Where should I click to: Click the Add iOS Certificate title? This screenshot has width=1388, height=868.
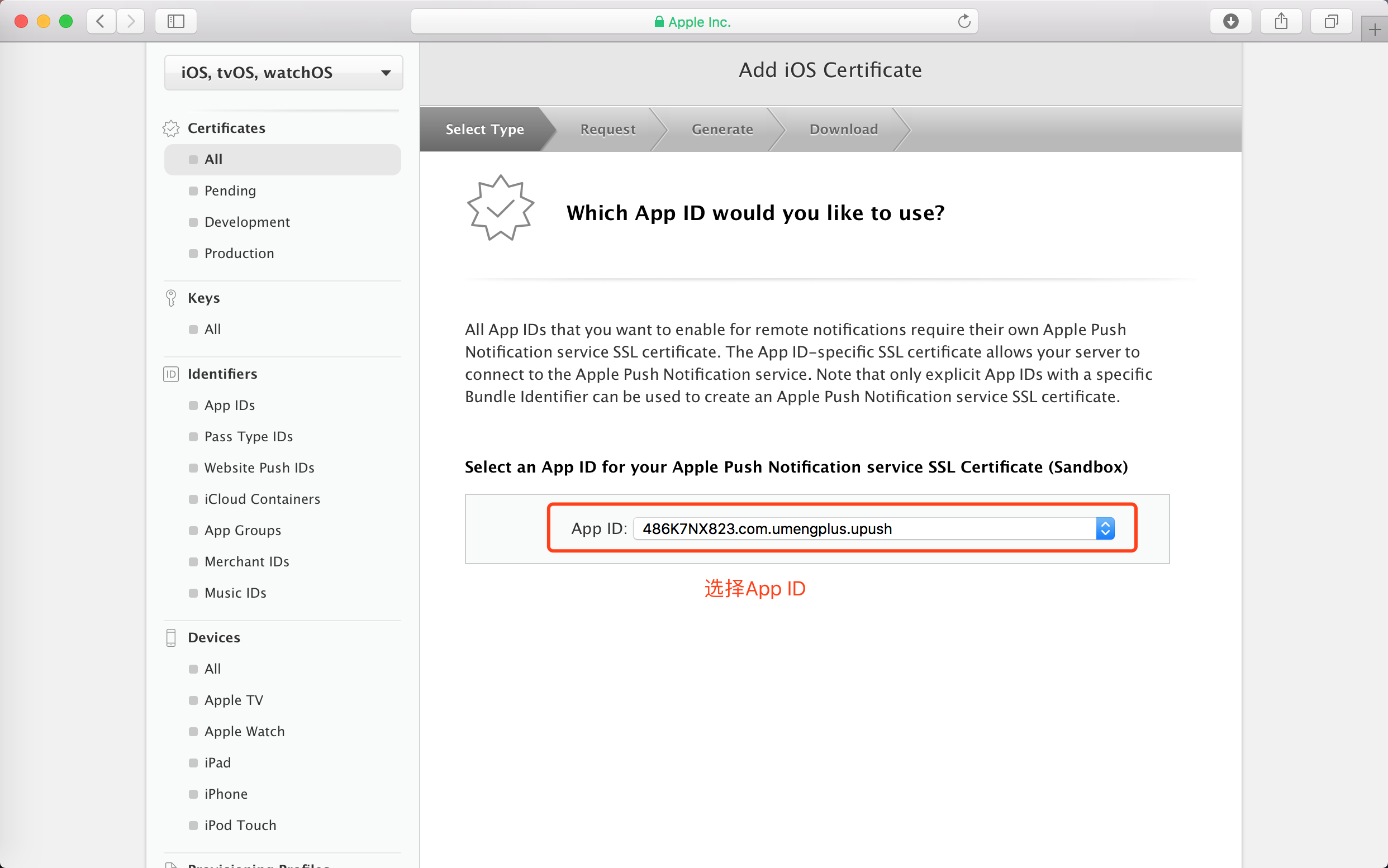pyautogui.click(x=830, y=70)
